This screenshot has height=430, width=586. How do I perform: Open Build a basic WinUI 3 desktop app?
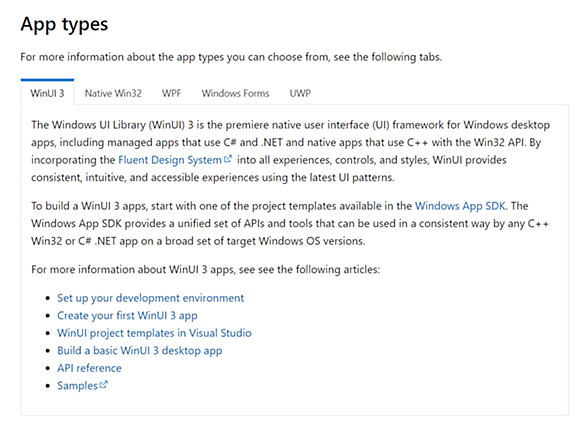tap(139, 350)
